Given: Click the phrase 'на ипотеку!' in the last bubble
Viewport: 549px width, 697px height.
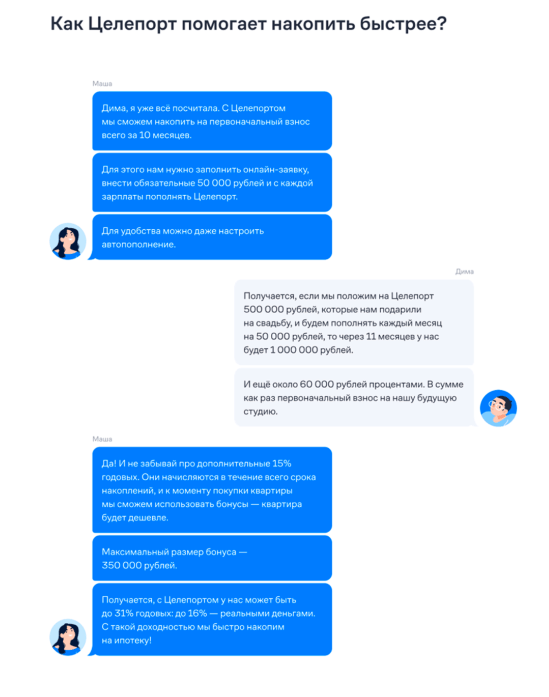Looking at the screenshot, I should point(127,641).
